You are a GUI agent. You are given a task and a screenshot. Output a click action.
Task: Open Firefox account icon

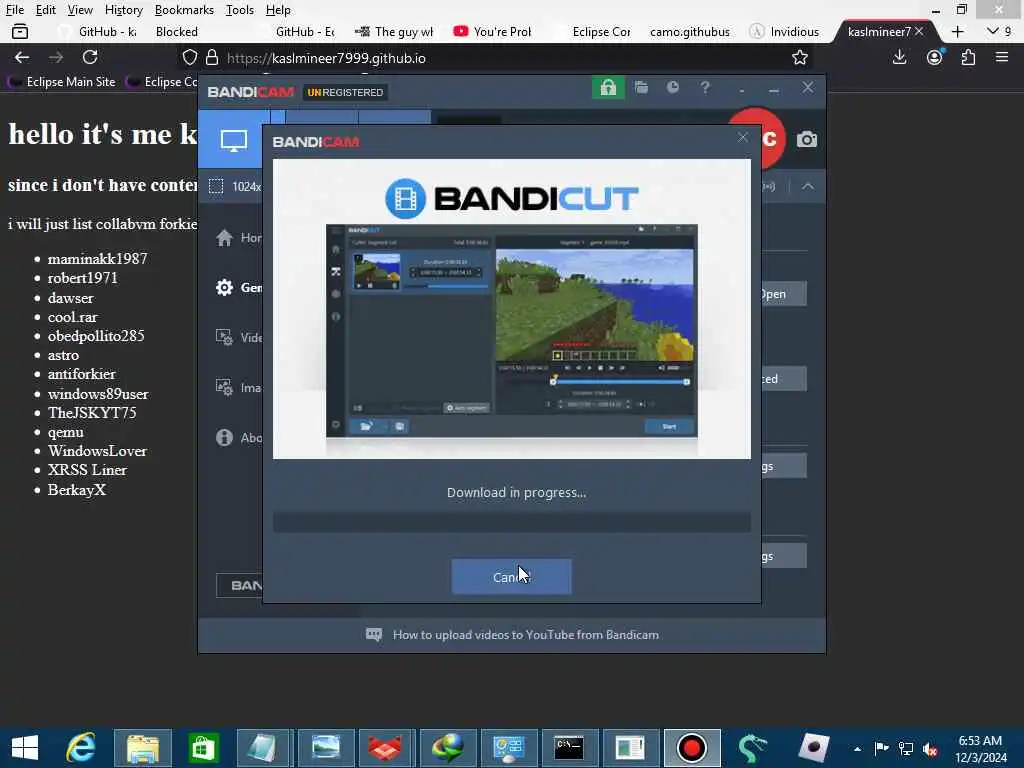coord(935,57)
